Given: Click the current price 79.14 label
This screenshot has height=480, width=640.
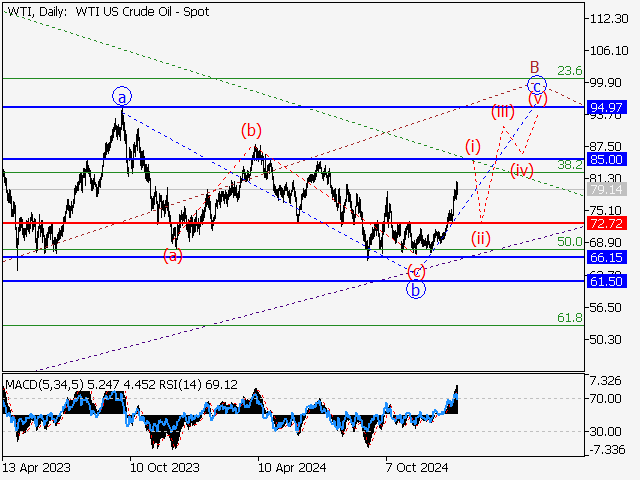Looking at the screenshot, I should point(607,189).
